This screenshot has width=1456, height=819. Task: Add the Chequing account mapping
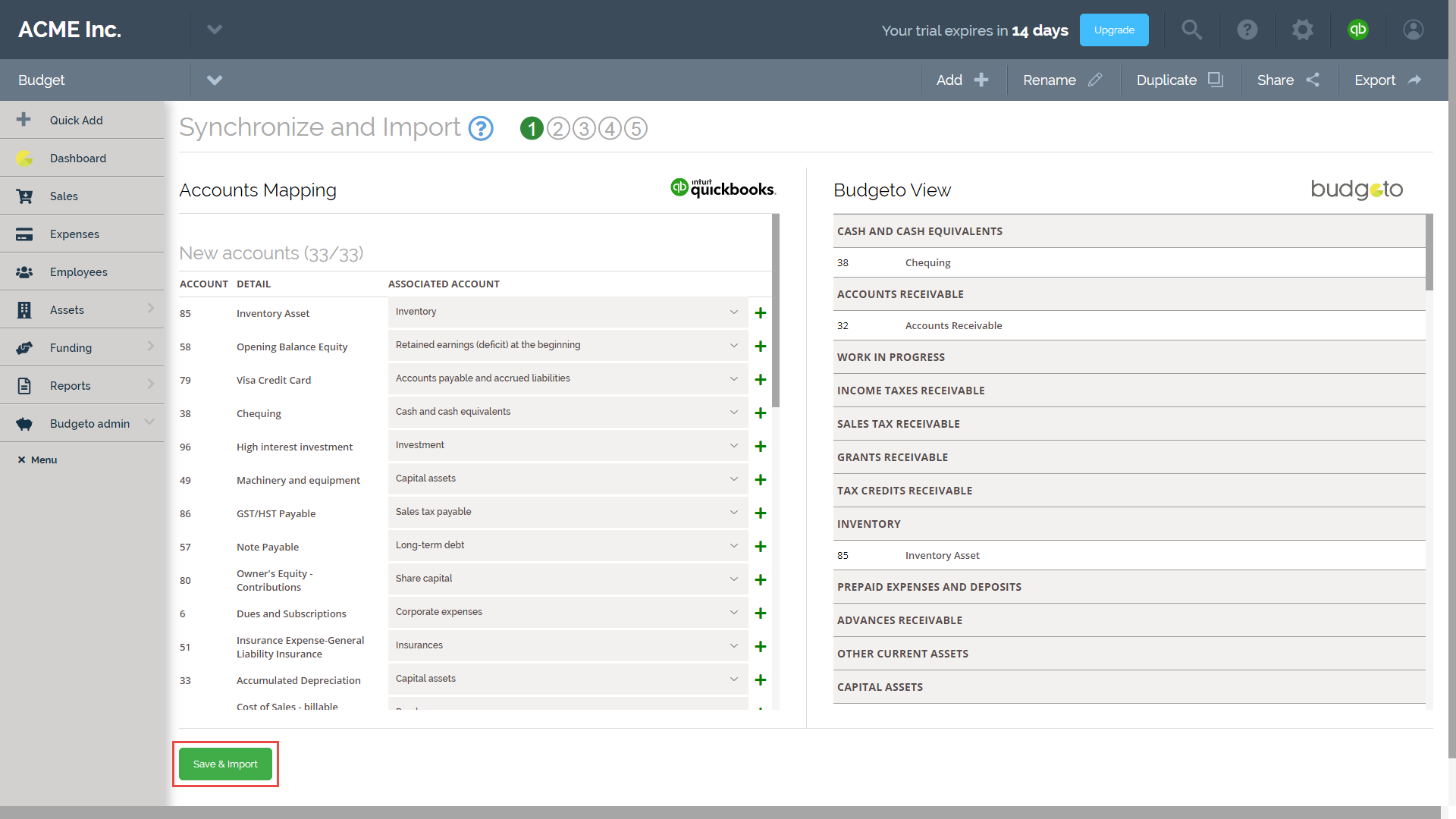(761, 413)
